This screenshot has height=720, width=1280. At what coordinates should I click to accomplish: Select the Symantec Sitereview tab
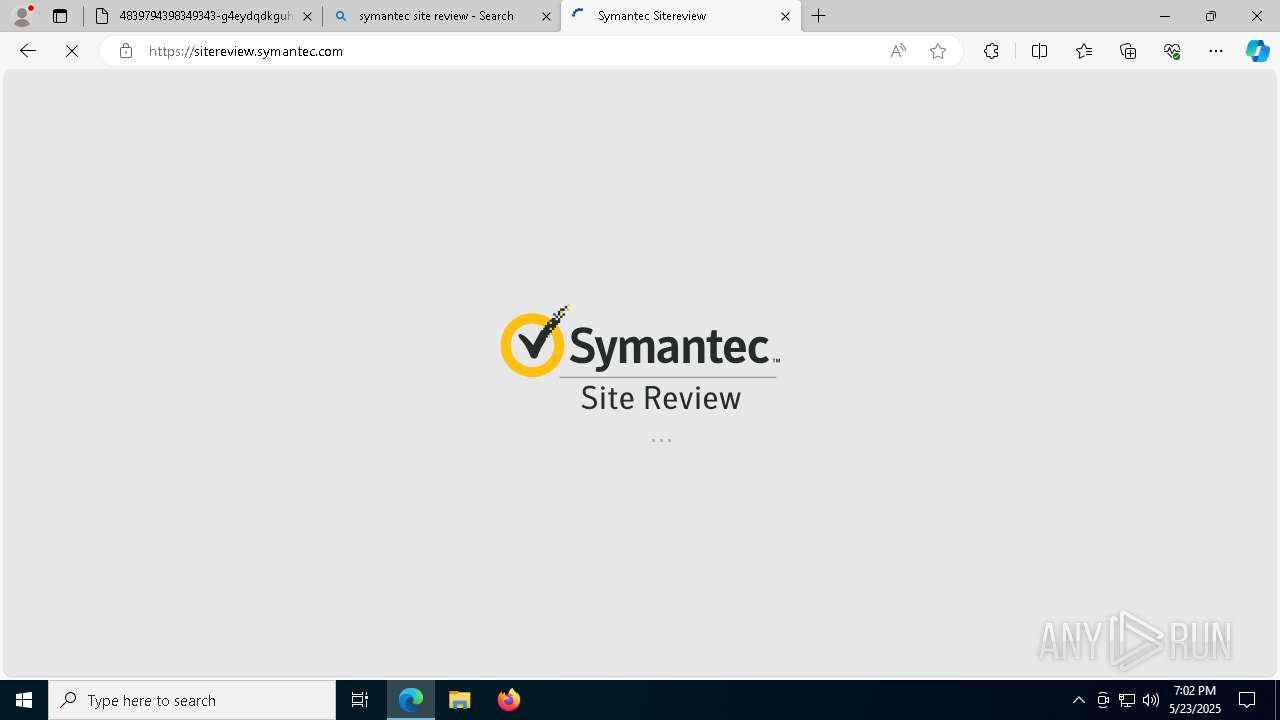pyautogui.click(x=680, y=16)
